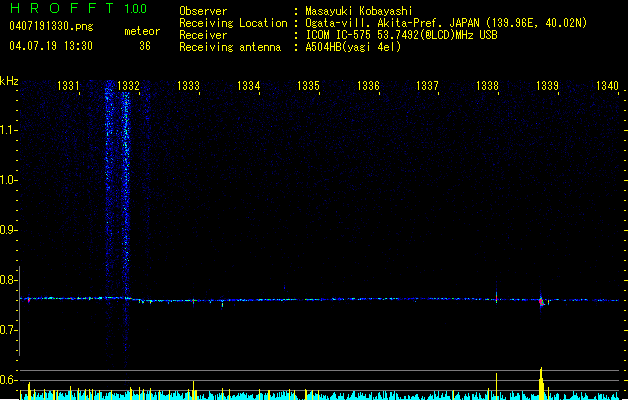Click the 0.6 kHz frequency axis label
The image size is (629, 400).
8,380
